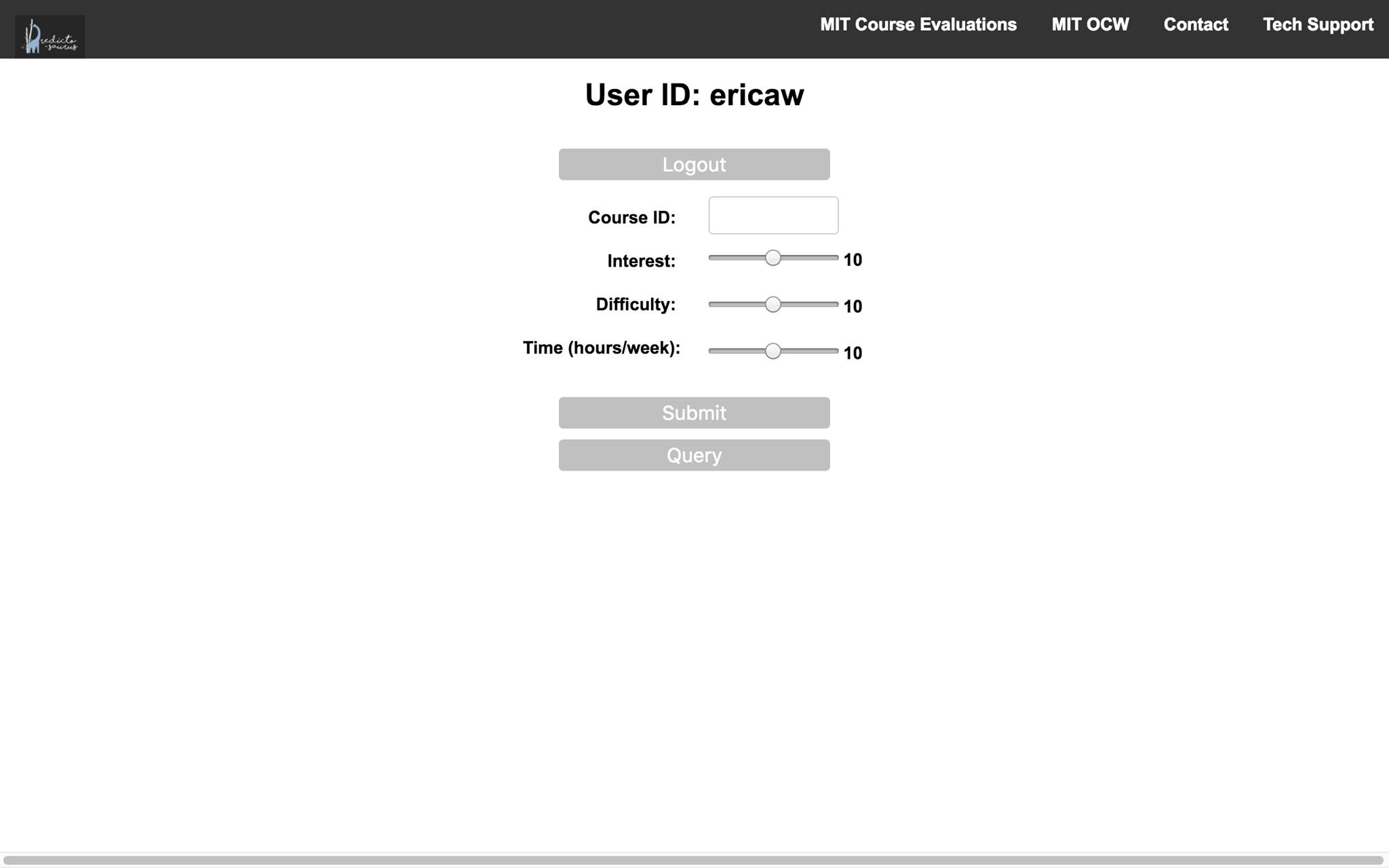
Task: Open MIT Course Evaluations nav link
Action: click(918, 25)
